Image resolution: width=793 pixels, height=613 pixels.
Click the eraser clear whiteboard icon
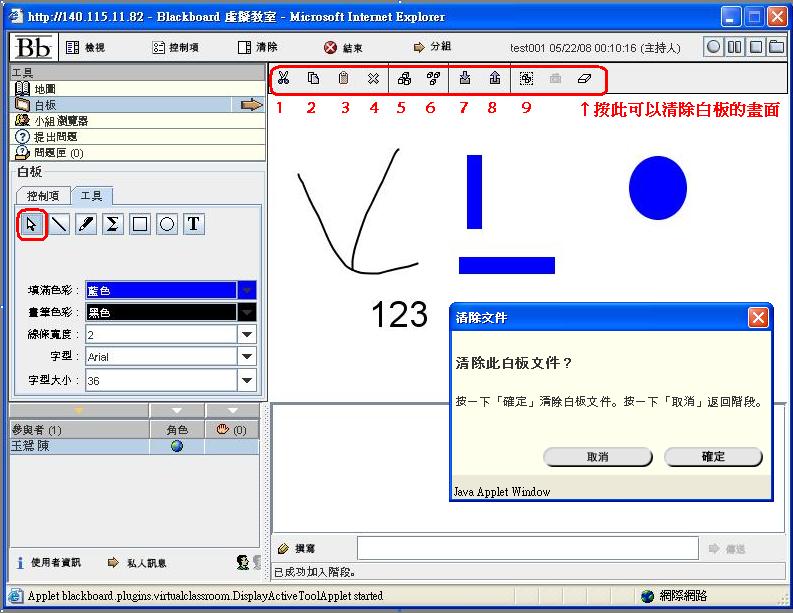[x=585, y=78]
